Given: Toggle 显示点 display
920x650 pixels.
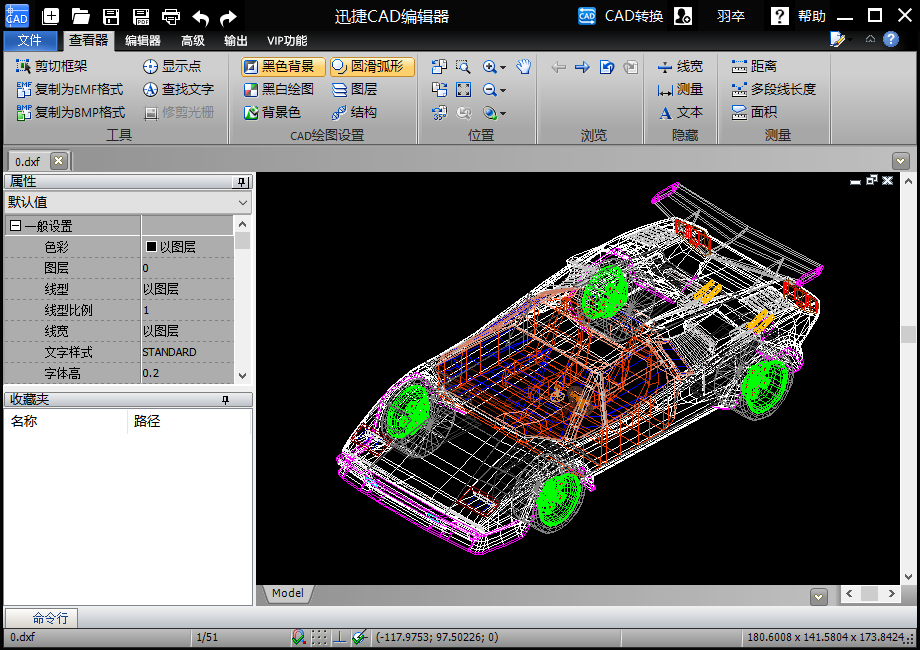Looking at the screenshot, I should tap(171, 66).
